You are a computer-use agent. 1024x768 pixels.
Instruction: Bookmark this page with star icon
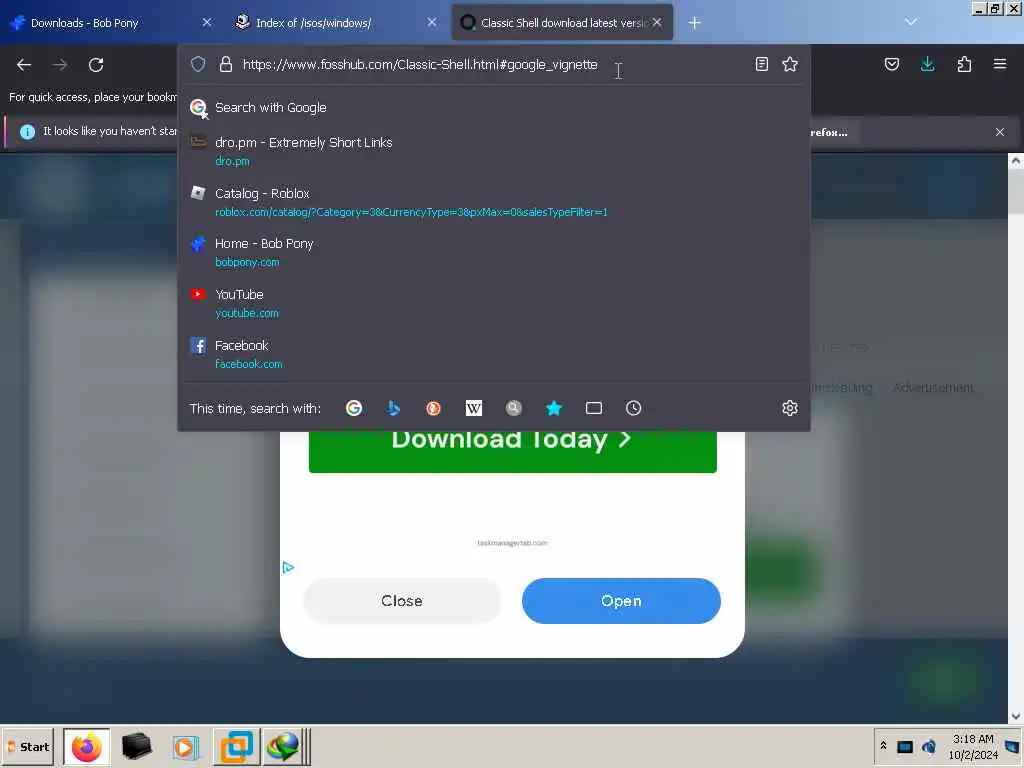[x=790, y=64]
